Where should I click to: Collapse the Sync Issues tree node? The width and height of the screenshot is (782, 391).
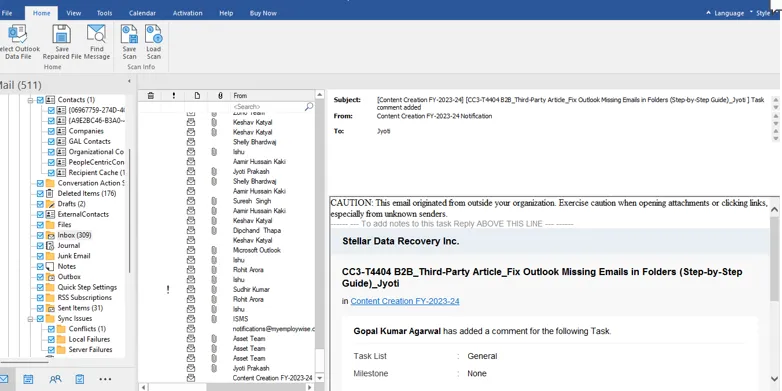(30, 318)
